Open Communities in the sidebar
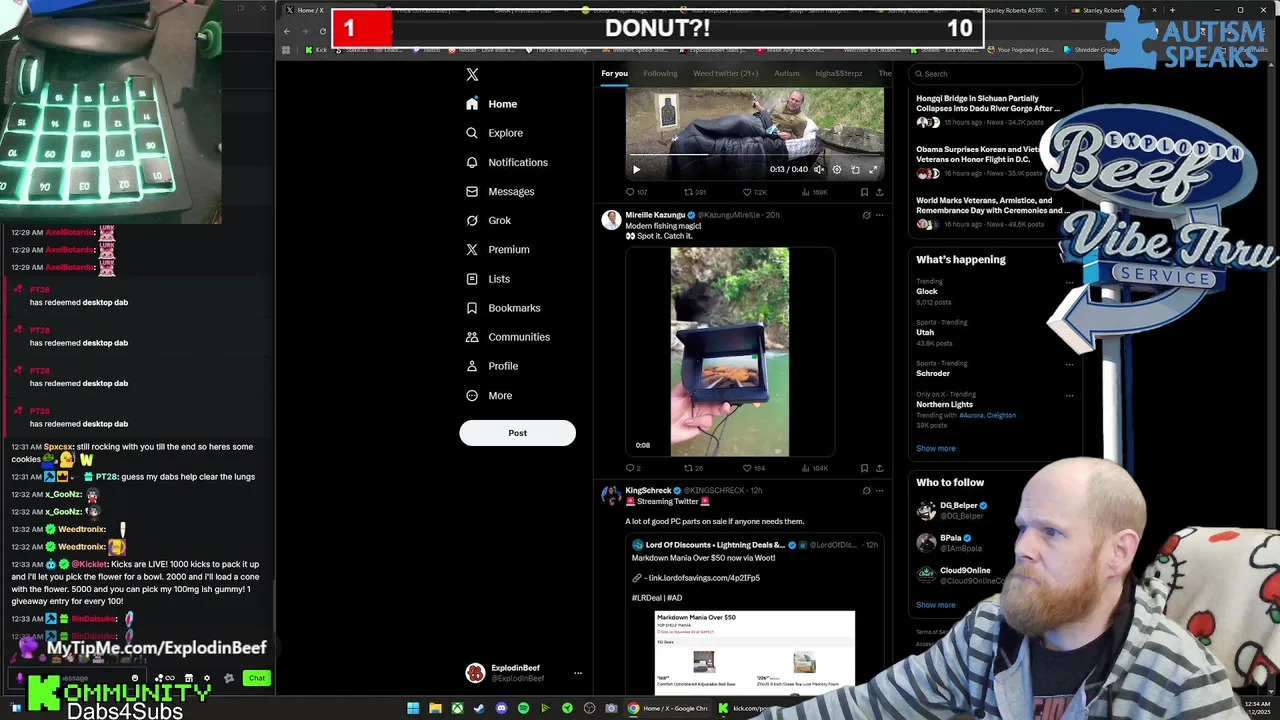Screen dimensions: 1280x720 pos(508,337)
